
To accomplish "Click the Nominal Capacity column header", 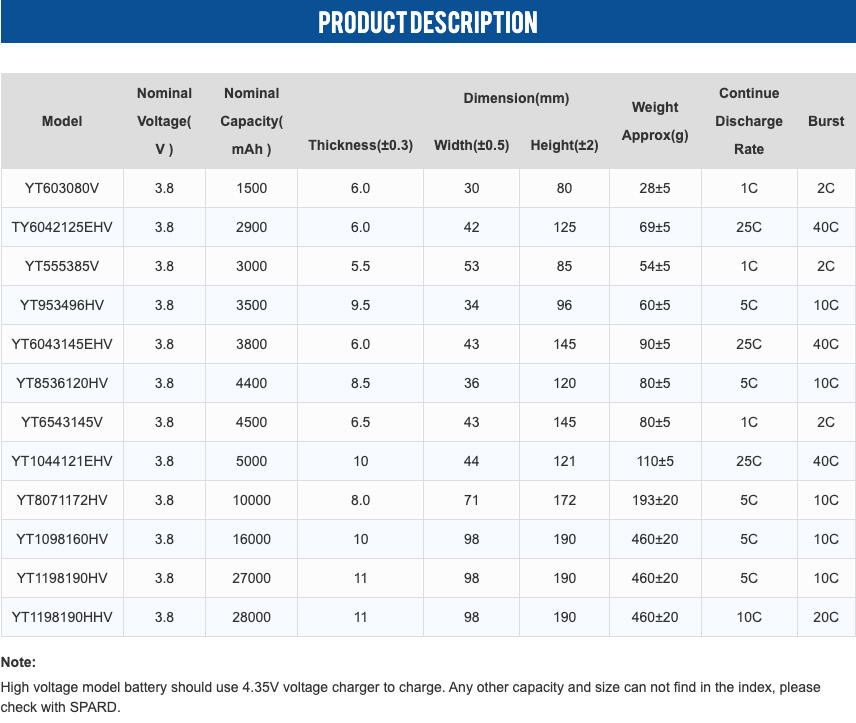I will pos(252,121).
